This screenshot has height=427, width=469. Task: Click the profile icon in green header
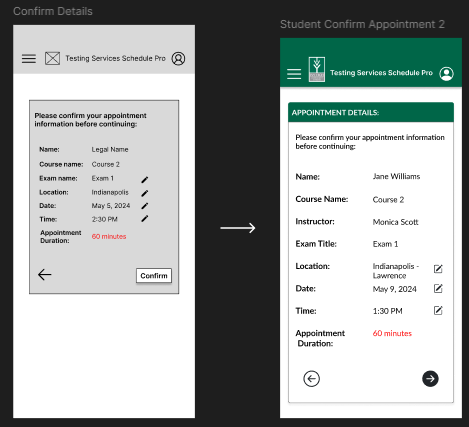[446, 74]
